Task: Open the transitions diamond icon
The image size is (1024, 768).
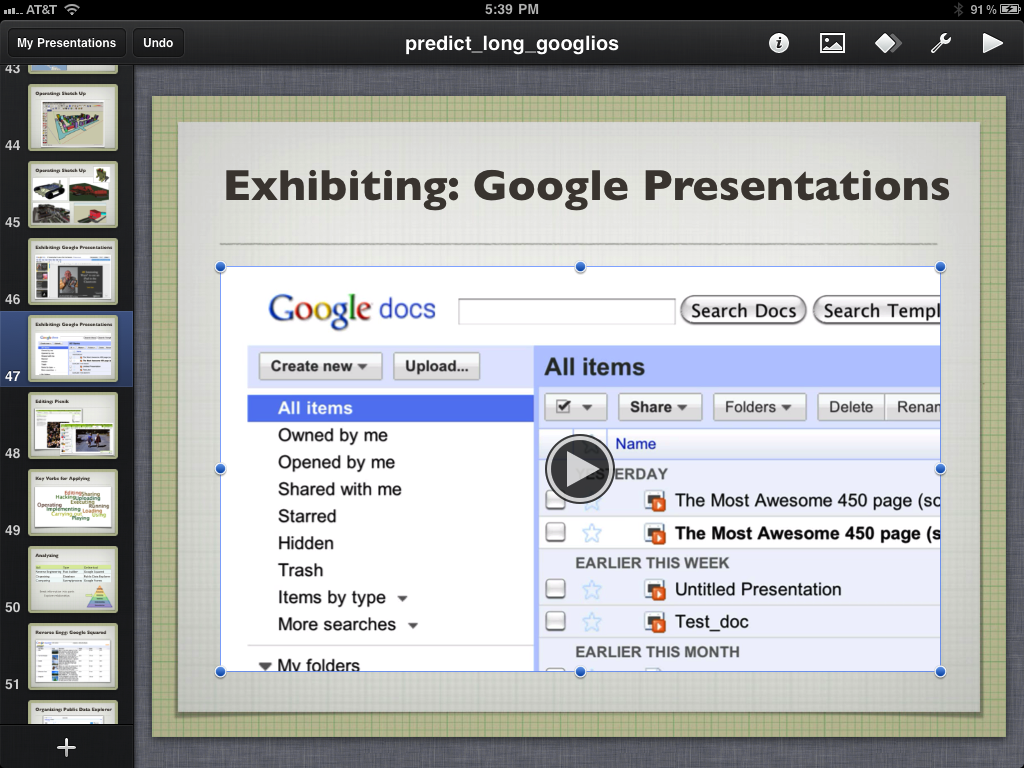Action: tap(888, 43)
